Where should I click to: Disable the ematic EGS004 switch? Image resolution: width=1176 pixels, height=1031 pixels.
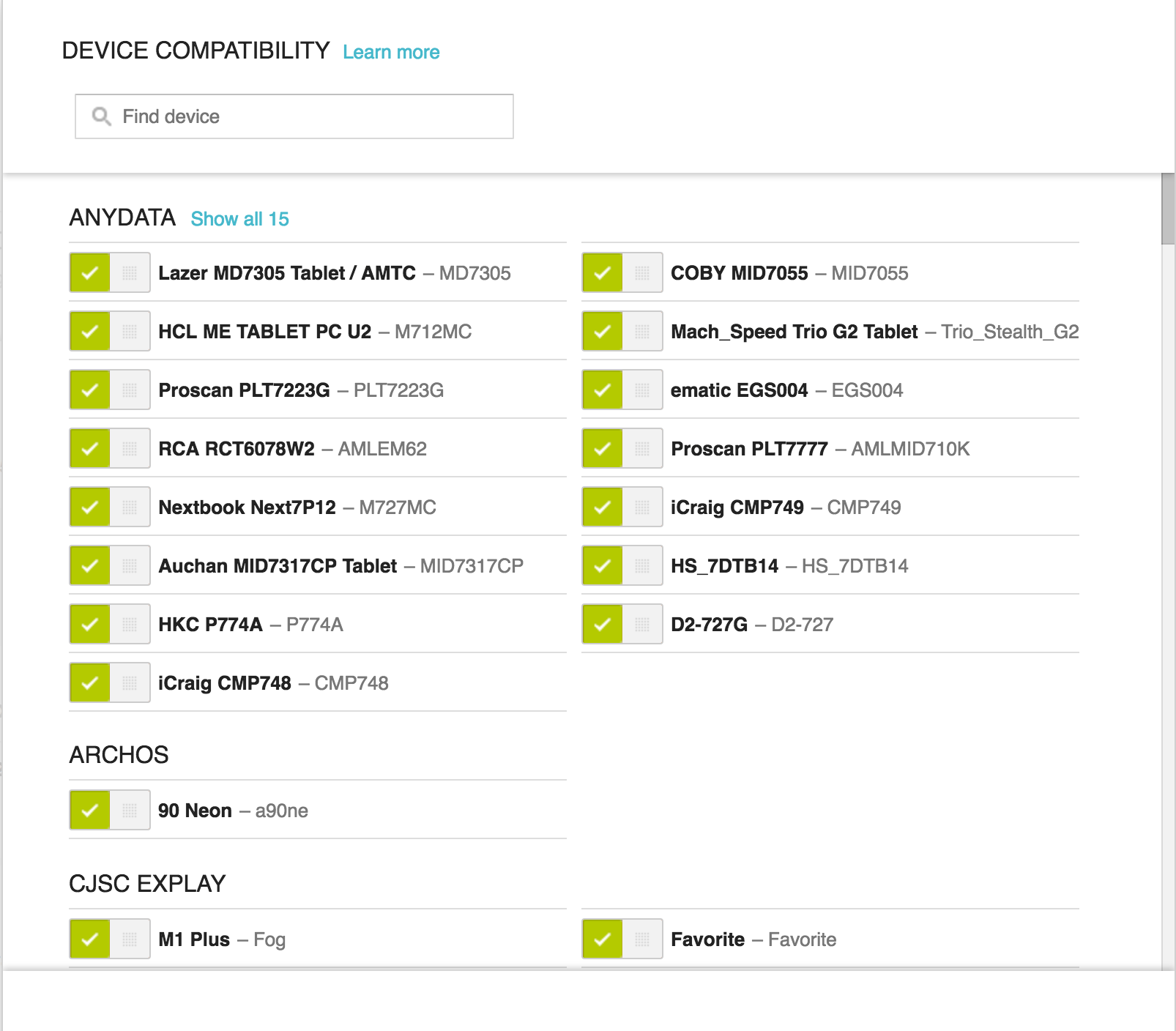tap(622, 390)
